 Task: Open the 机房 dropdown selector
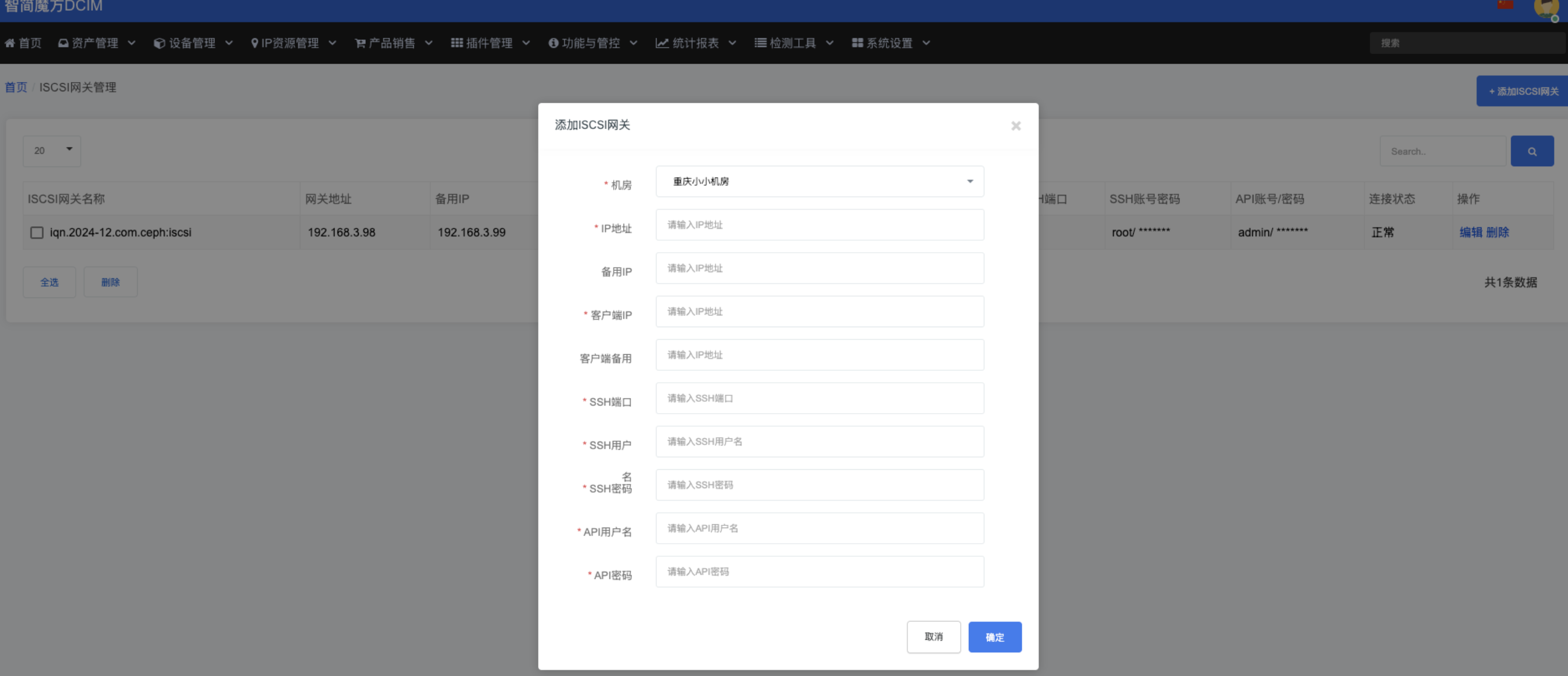pyautogui.click(x=819, y=181)
